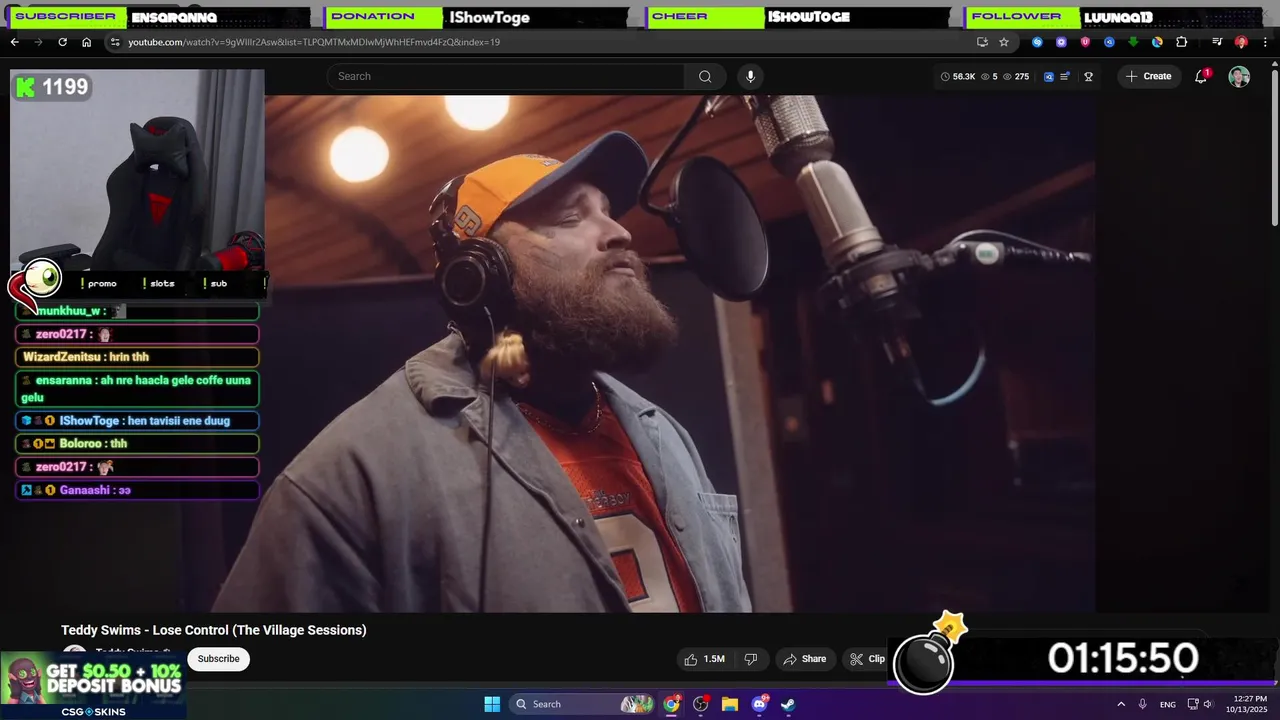
Task: Open the browser home page icon
Action: point(86,42)
